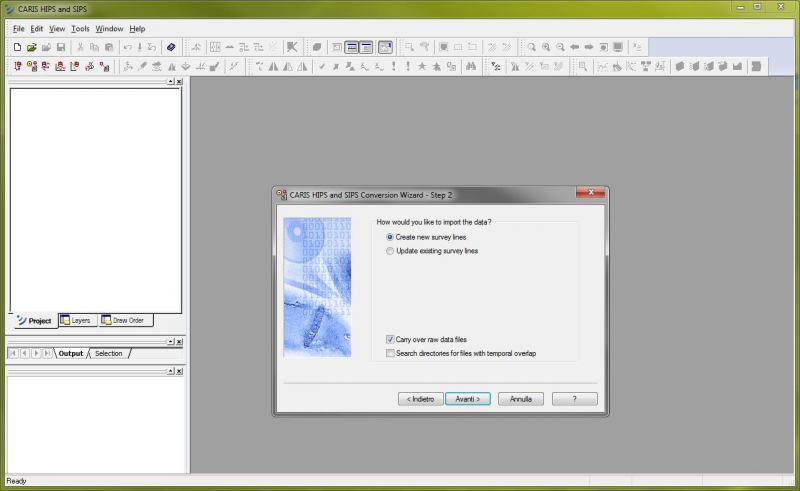The height and width of the screenshot is (491, 800).
Task: Click the left arrow previous view icon
Action: [x=574, y=47]
